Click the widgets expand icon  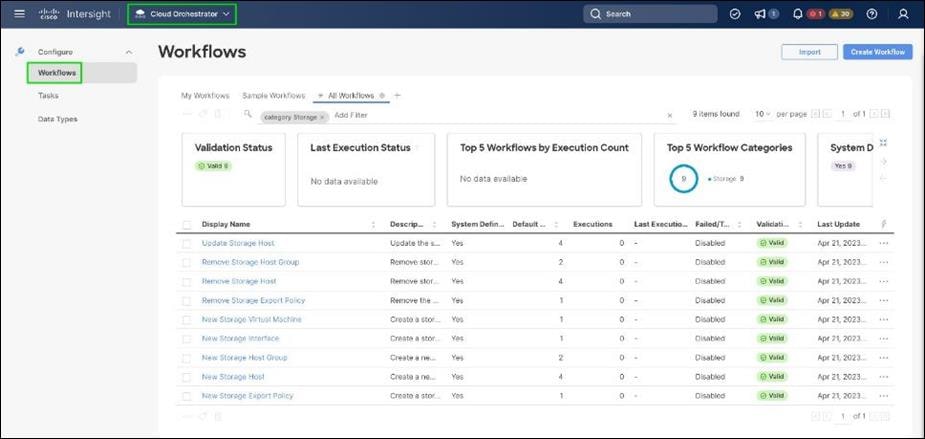tap(883, 143)
